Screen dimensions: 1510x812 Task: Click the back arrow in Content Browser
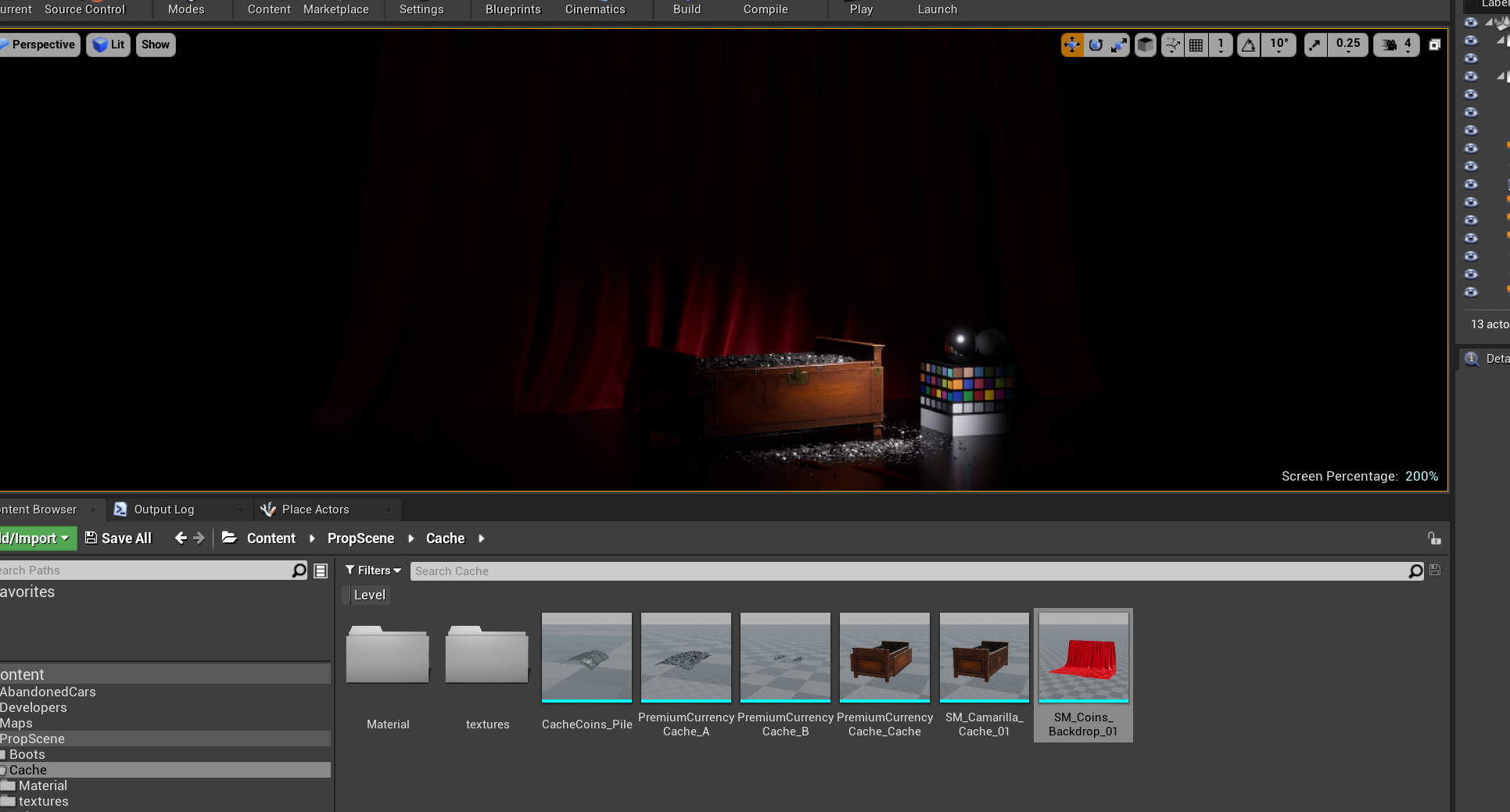[181, 538]
